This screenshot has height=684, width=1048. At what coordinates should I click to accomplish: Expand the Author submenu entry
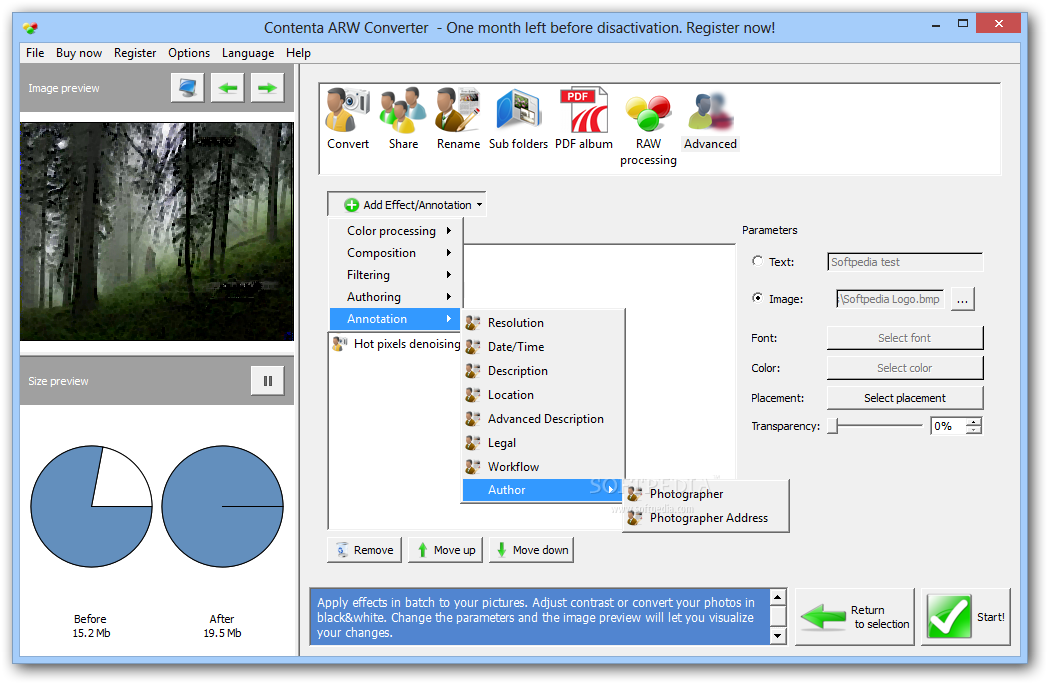[543, 490]
